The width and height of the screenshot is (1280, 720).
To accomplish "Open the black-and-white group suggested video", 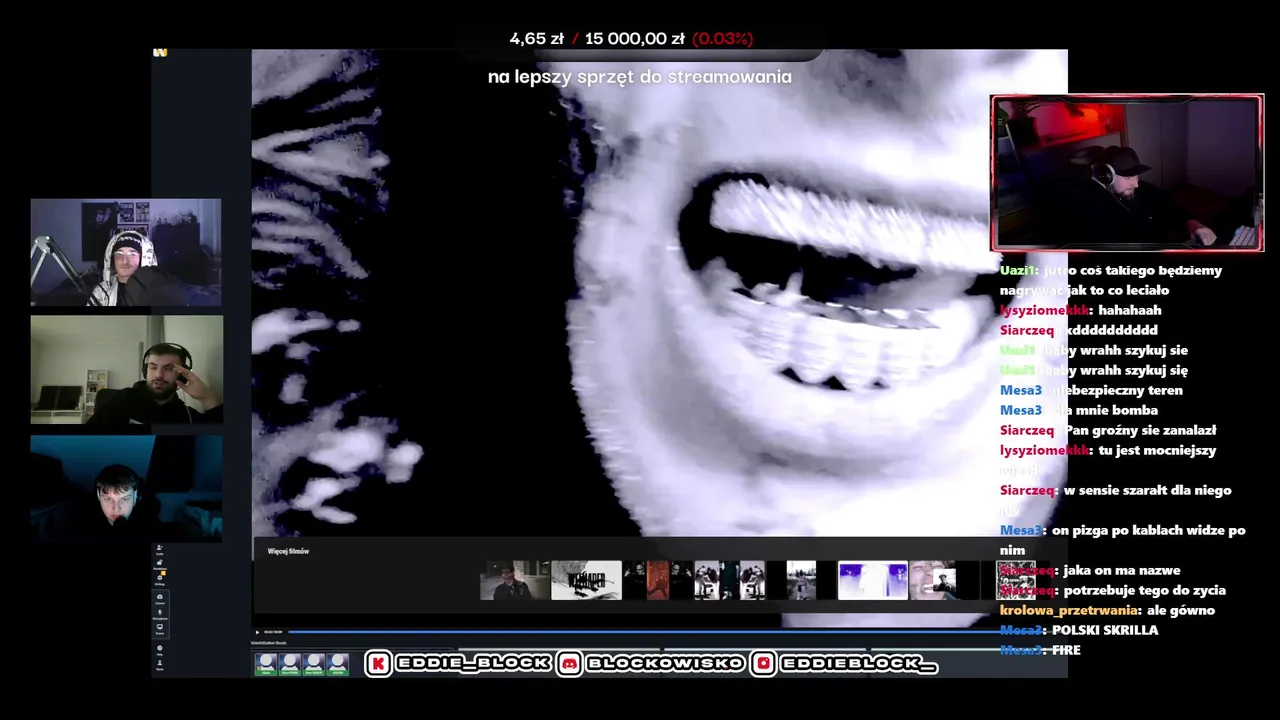I will click(x=730, y=580).
